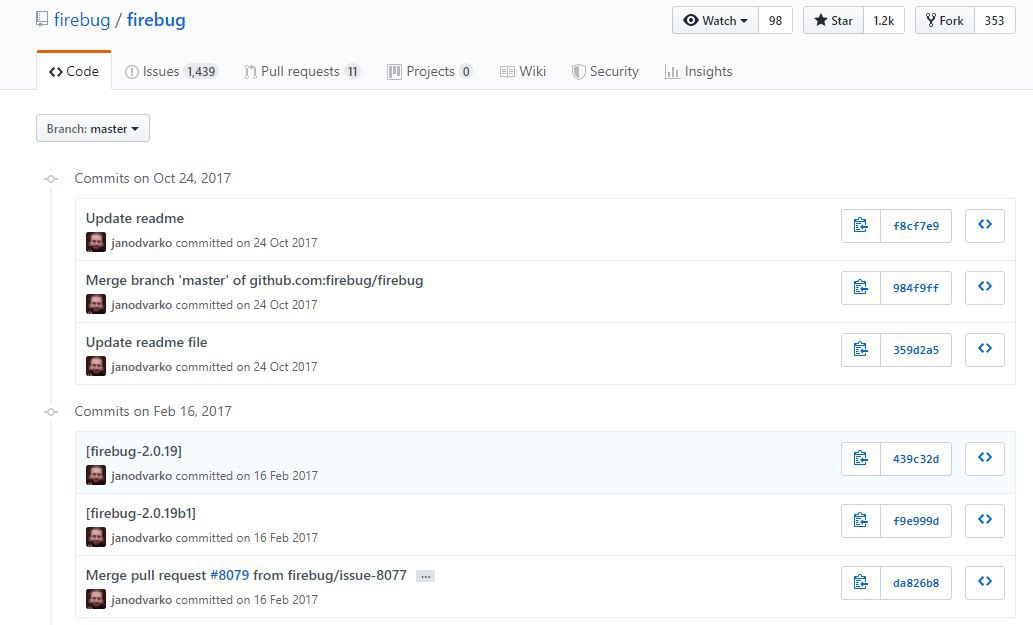Copy full SHA for commit f9e999d
Screen dimensions: 1033x625
pos(860,521)
